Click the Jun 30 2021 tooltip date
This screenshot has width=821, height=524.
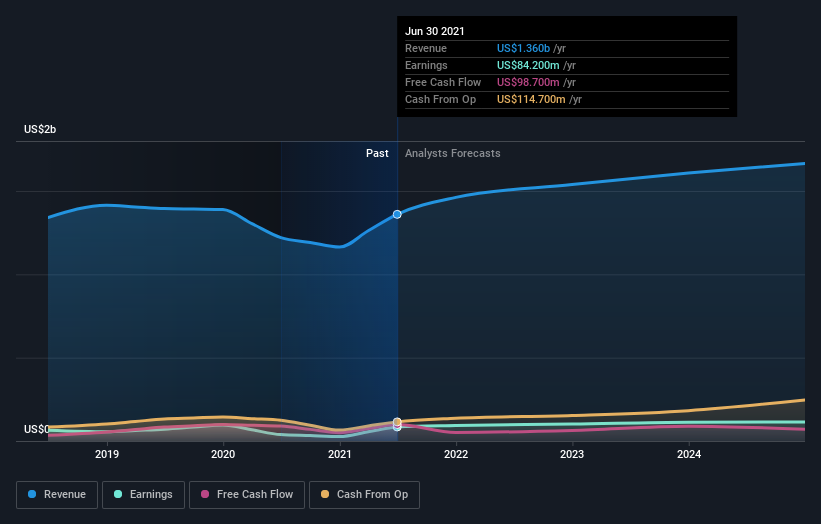click(x=435, y=31)
